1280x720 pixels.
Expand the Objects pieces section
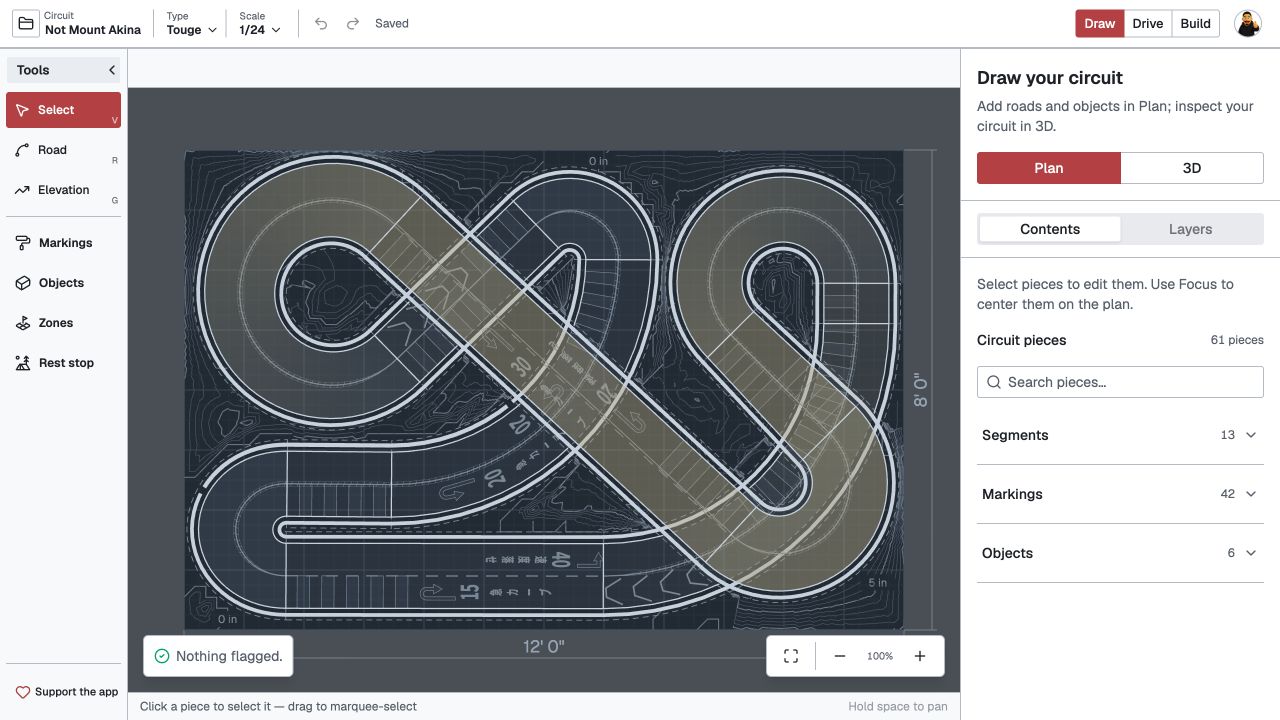(1120, 553)
